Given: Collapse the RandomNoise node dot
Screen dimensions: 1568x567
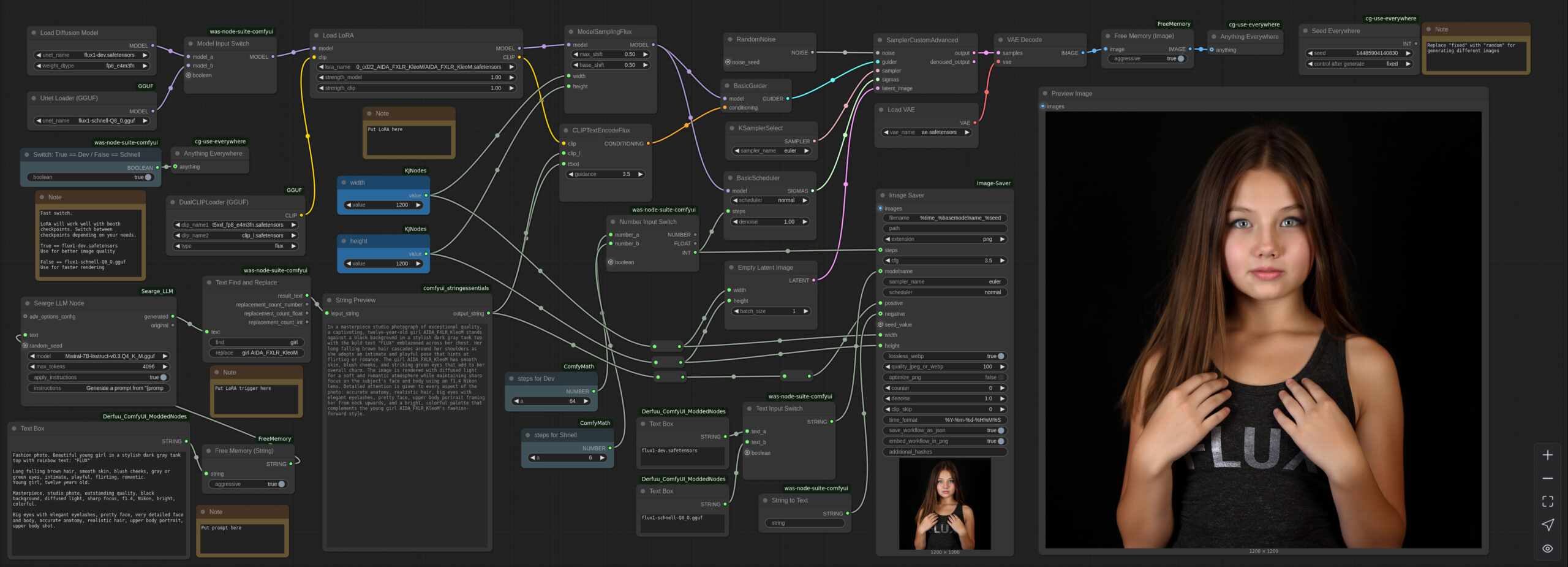Looking at the screenshot, I should tap(730, 39).
